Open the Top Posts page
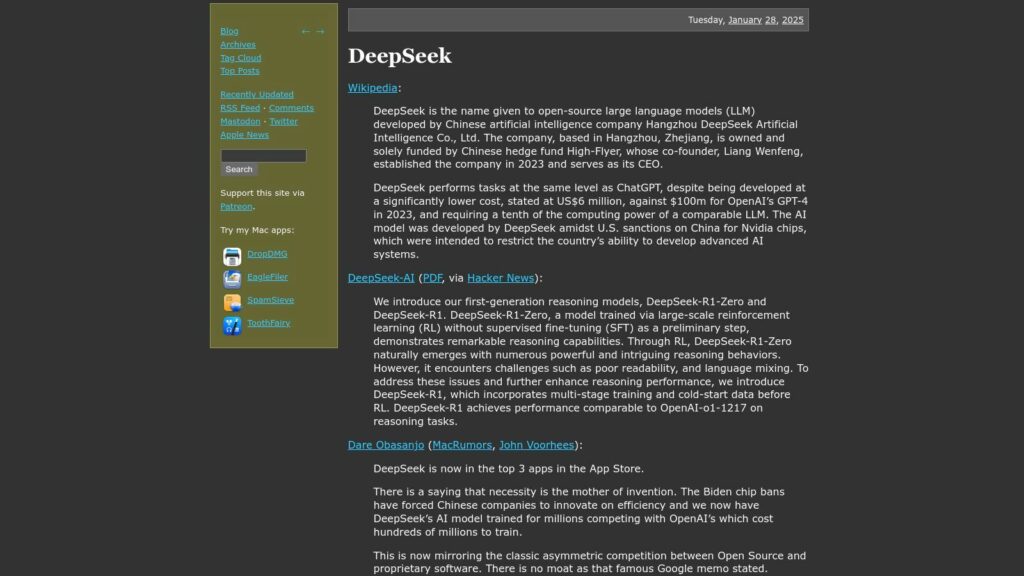Screen dimensions: 1024x576 point(240,71)
